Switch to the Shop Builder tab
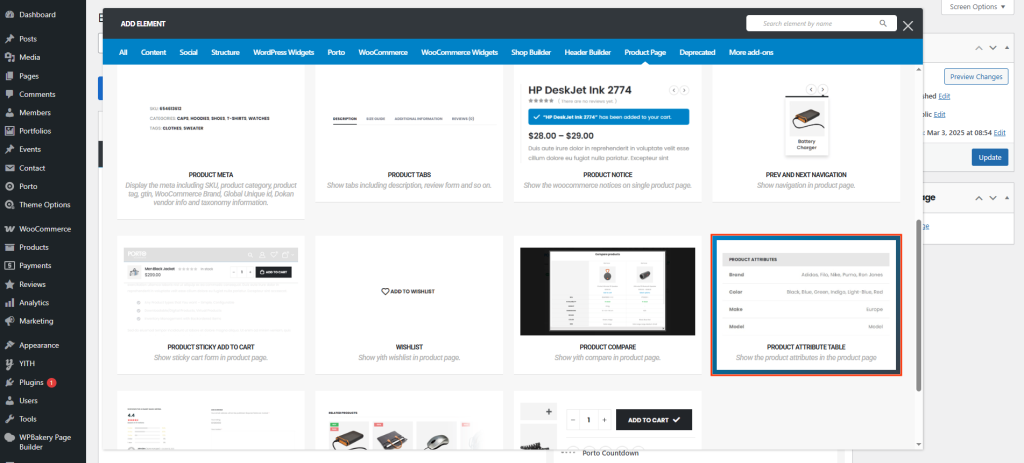Image resolution: width=1024 pixels, height=463 pixels. click(x=531, y=52)
